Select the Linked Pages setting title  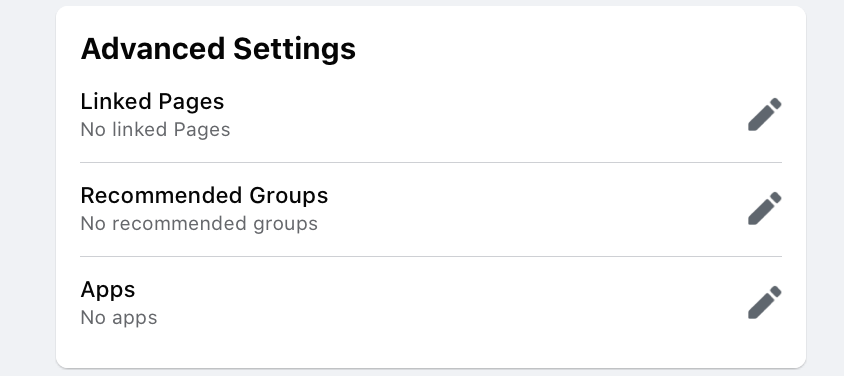152,102
